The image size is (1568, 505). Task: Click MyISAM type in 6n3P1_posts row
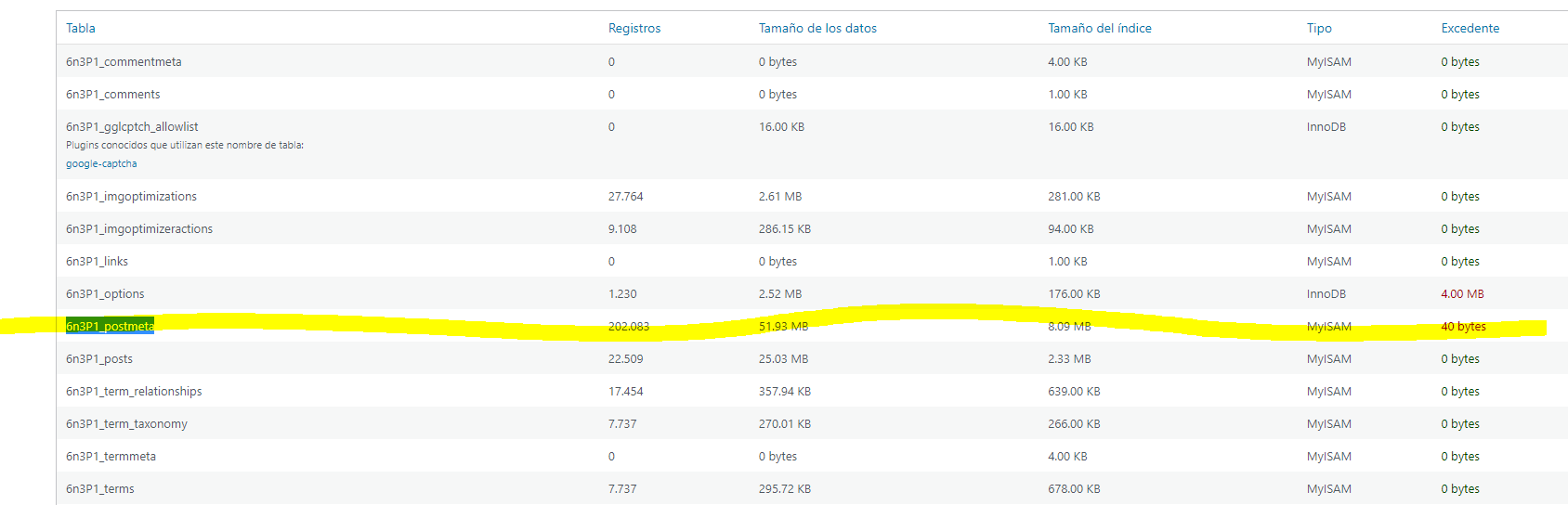(x=1329, y=359)
